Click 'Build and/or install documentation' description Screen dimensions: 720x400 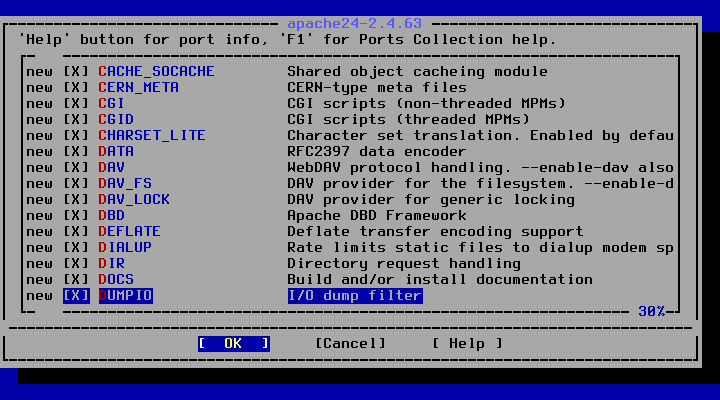click(440, 280)
